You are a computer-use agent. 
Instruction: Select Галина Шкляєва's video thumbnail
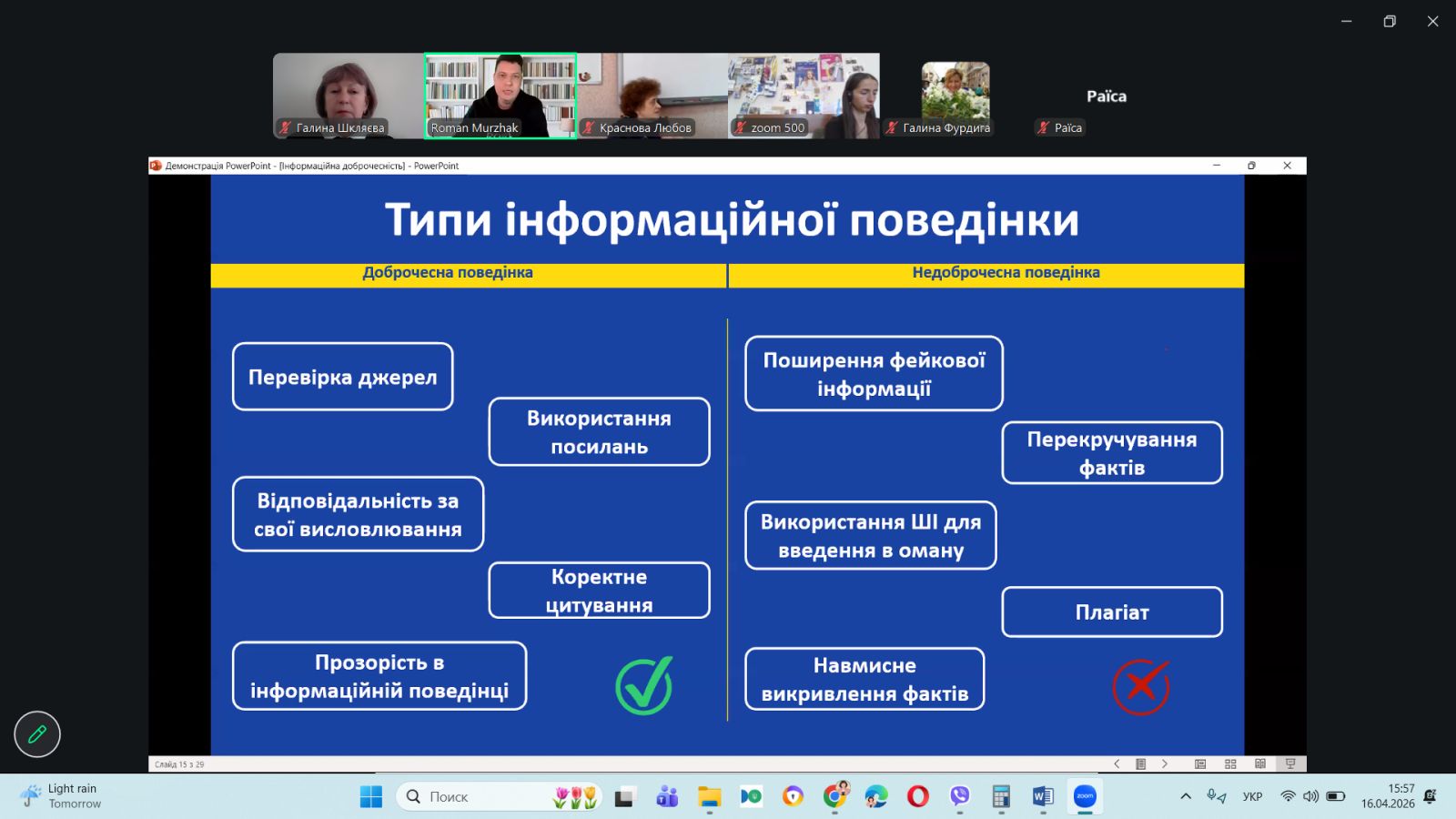[x=348, y=96]
